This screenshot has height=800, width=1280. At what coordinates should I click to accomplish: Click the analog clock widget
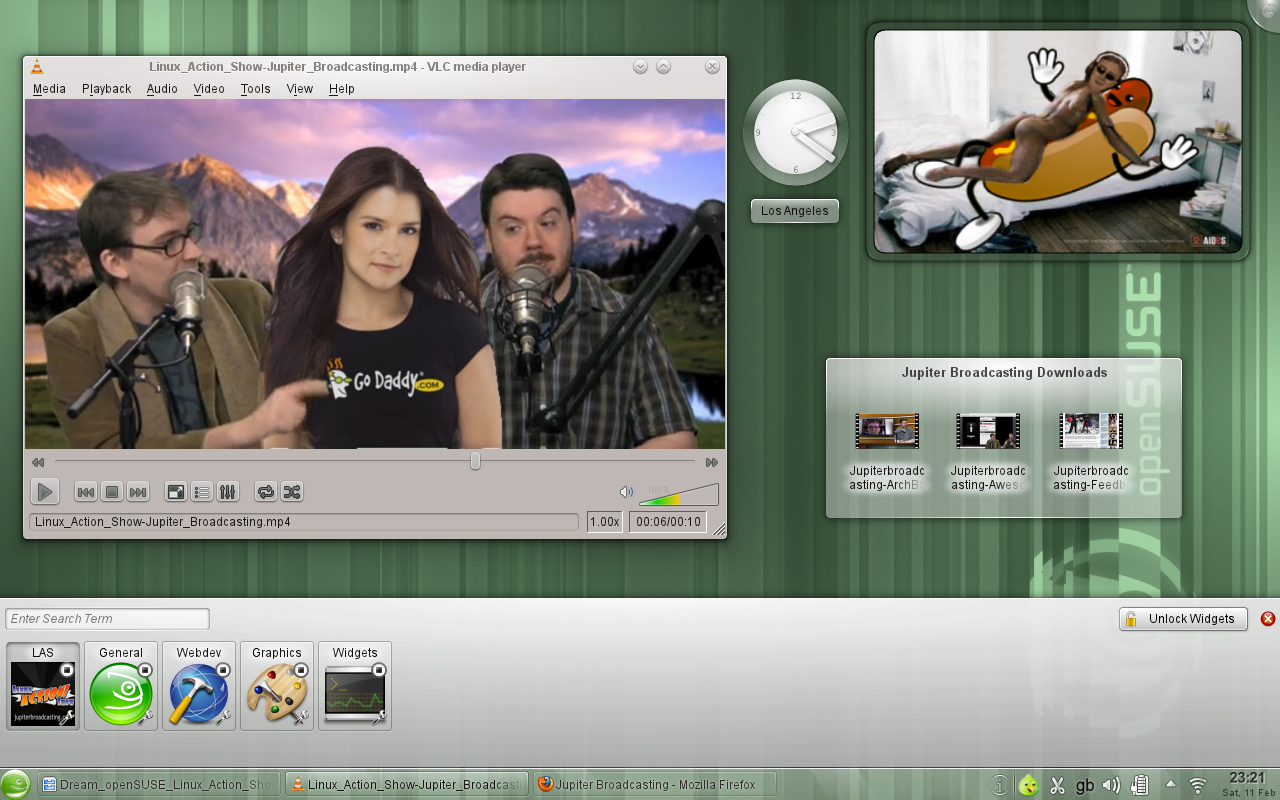(x=796, y=133)
